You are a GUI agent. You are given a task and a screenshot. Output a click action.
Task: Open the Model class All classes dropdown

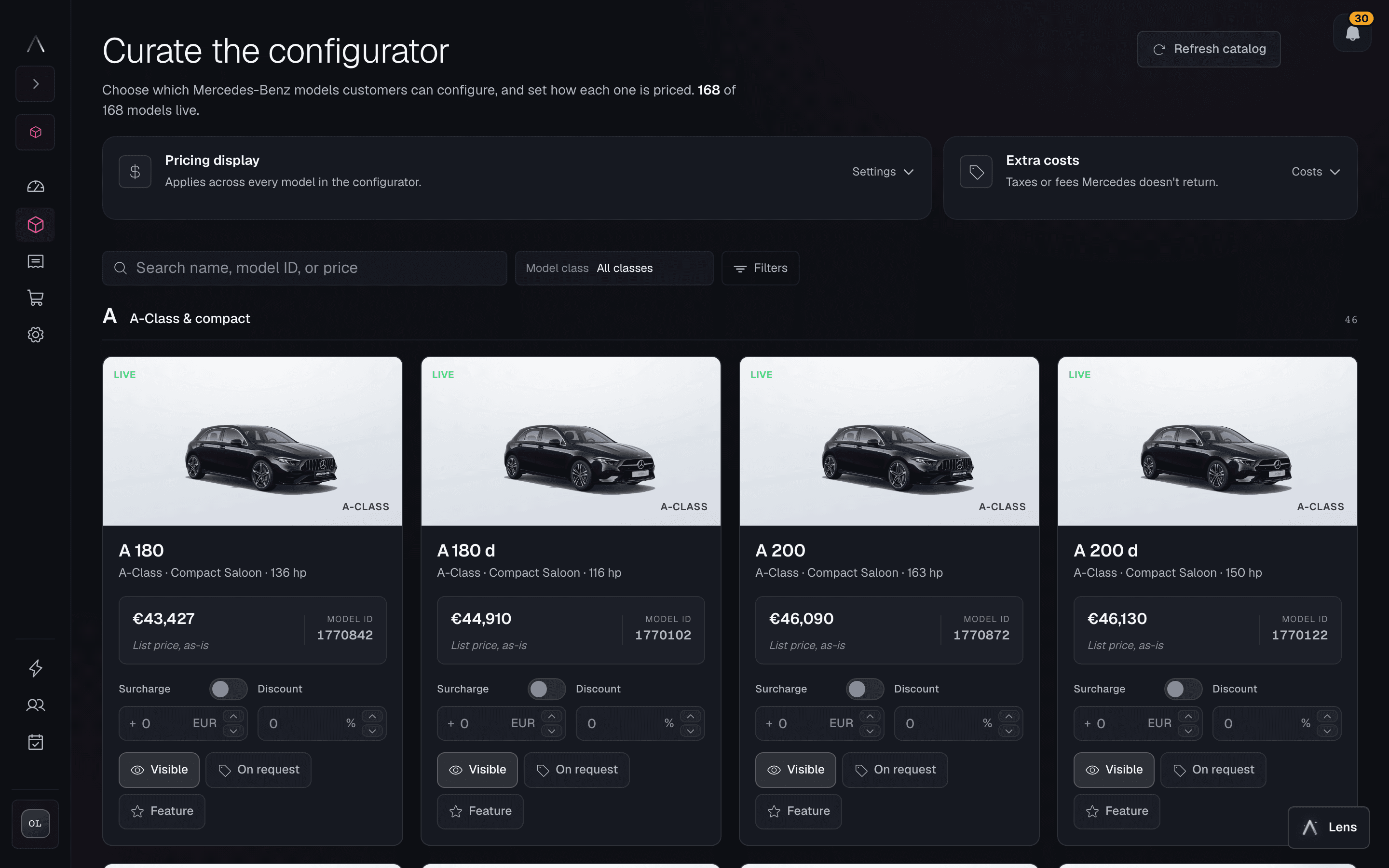(x=614, y=268)
